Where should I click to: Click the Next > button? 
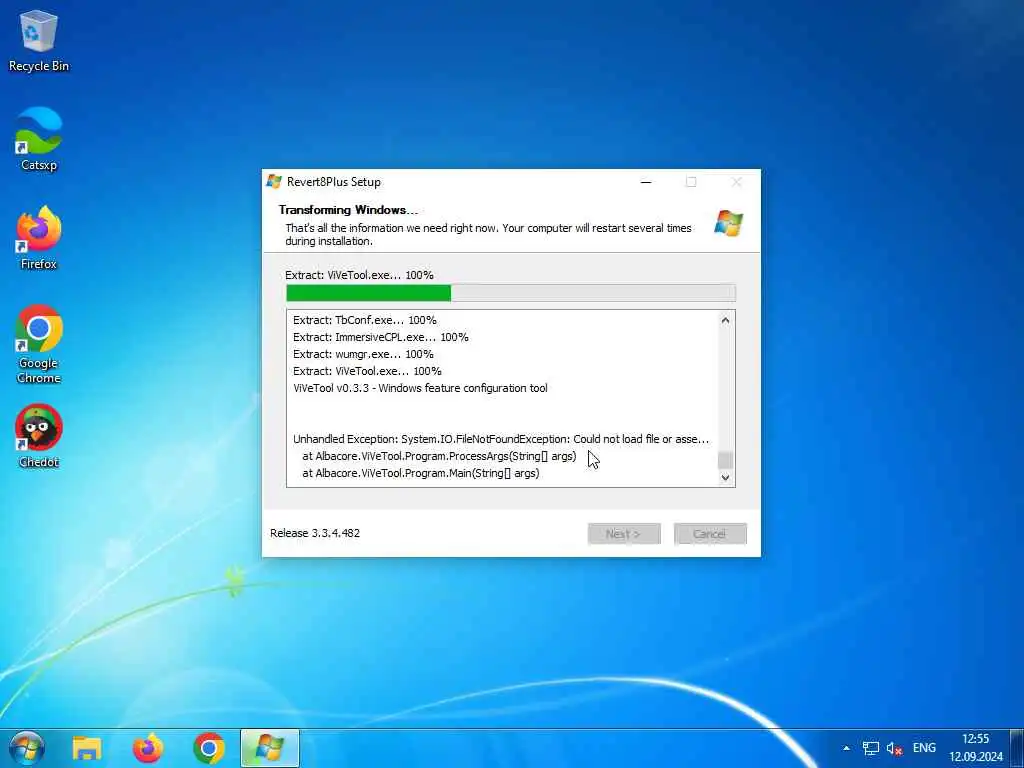(624, 534)
